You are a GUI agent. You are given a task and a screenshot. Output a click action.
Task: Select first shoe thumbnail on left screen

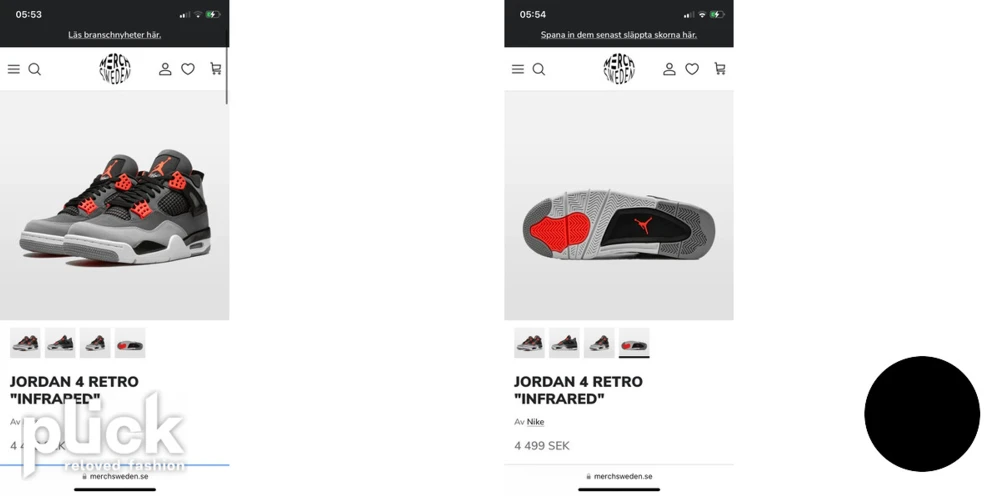pos(26,343)
